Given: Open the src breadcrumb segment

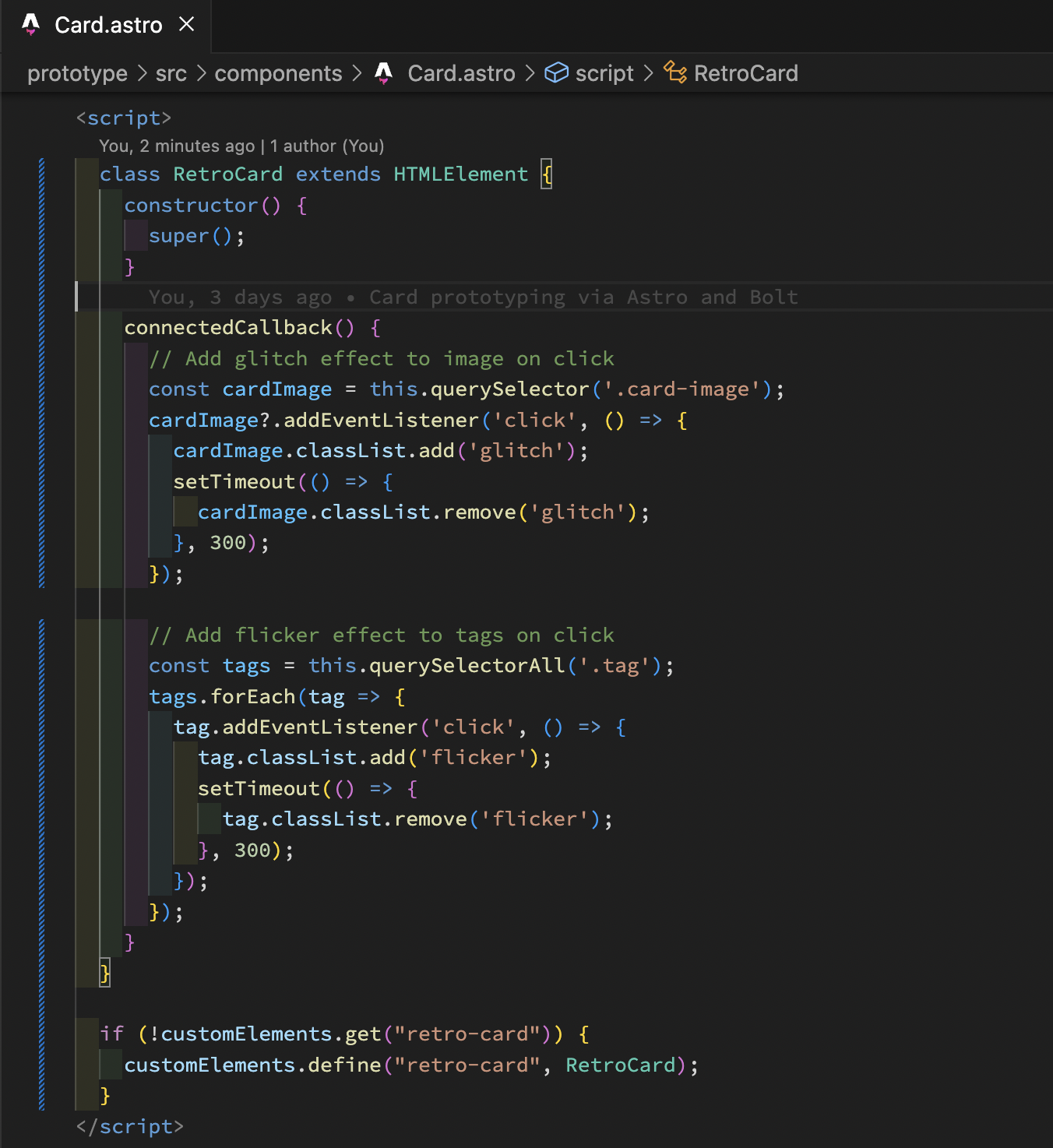Looking at the screenshot, I should tap(171, 73).
